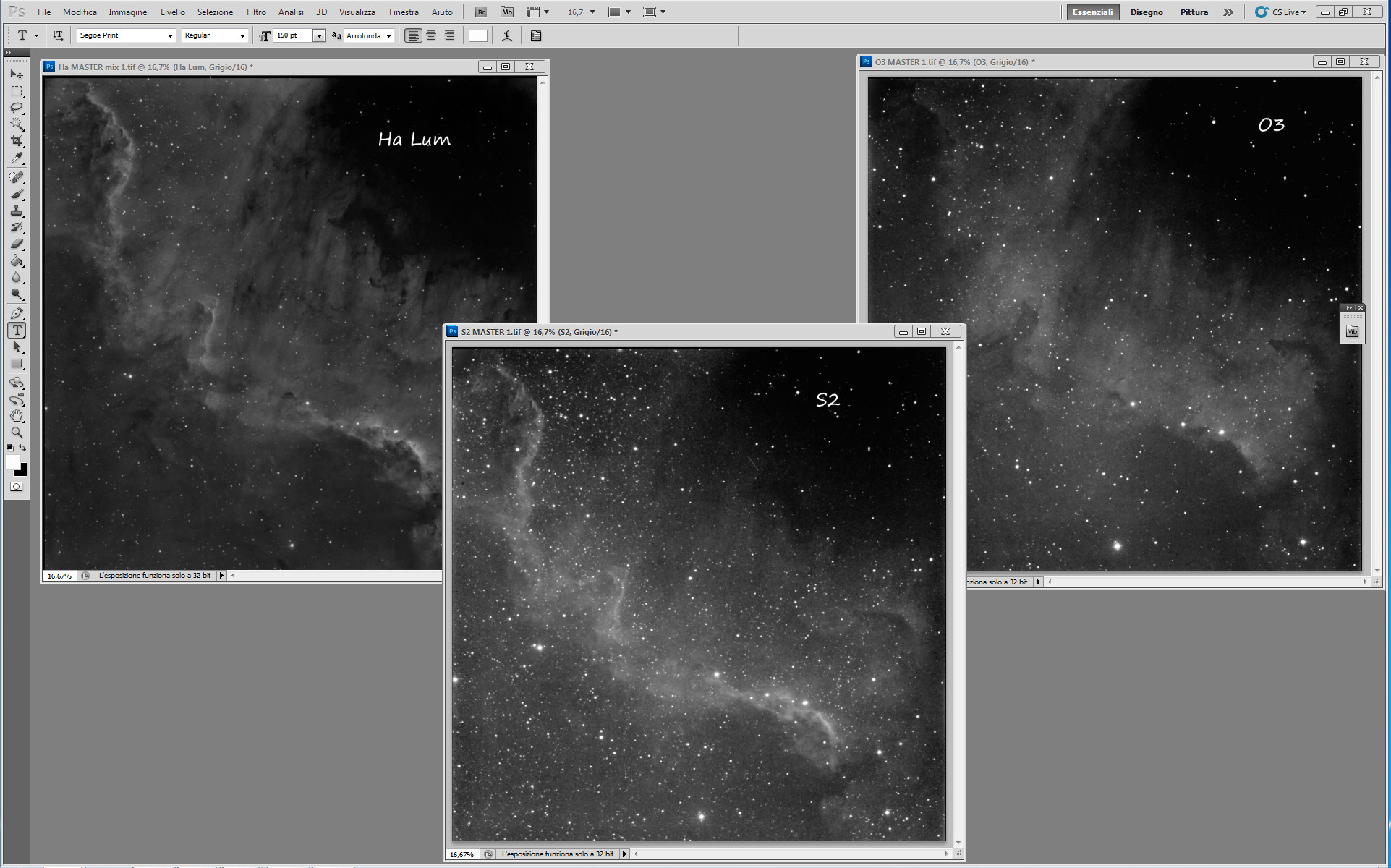
Task: Select the Horizontal Type tool
Action: (17, 330)
